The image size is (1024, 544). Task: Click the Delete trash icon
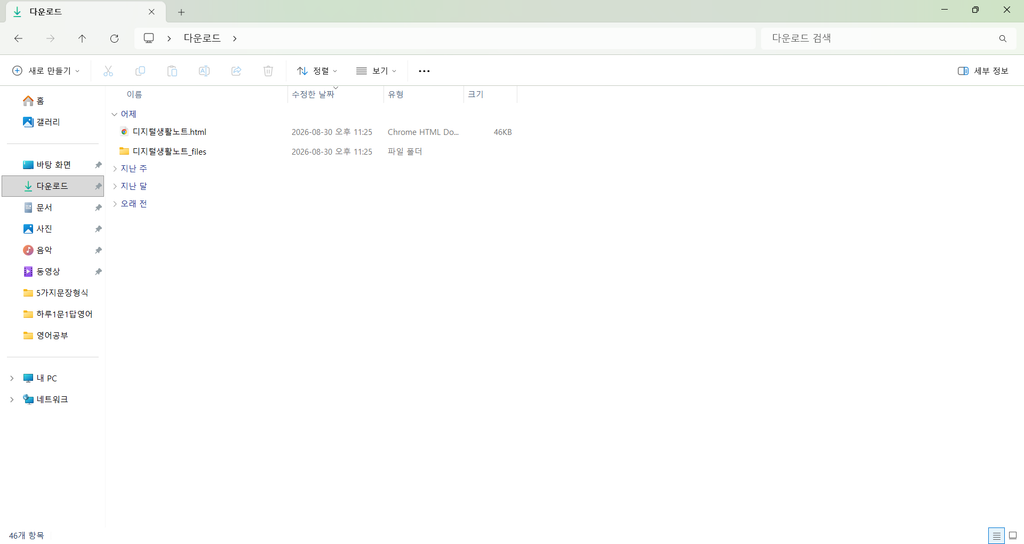click(x=268, y=71)
